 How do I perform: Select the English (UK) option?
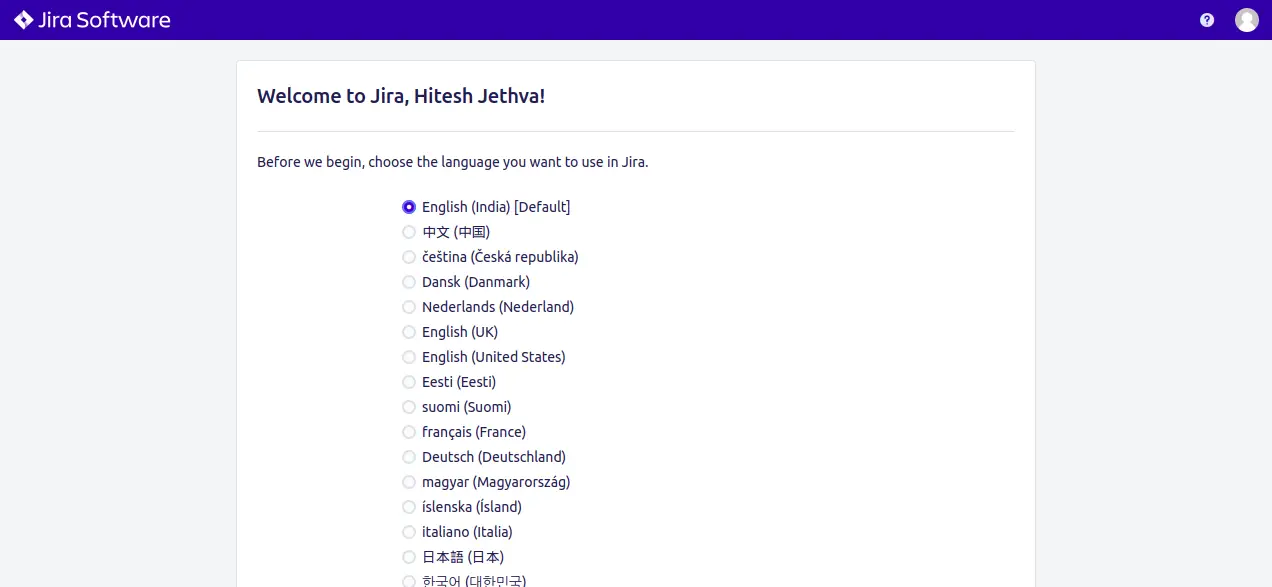click(409, 332)
